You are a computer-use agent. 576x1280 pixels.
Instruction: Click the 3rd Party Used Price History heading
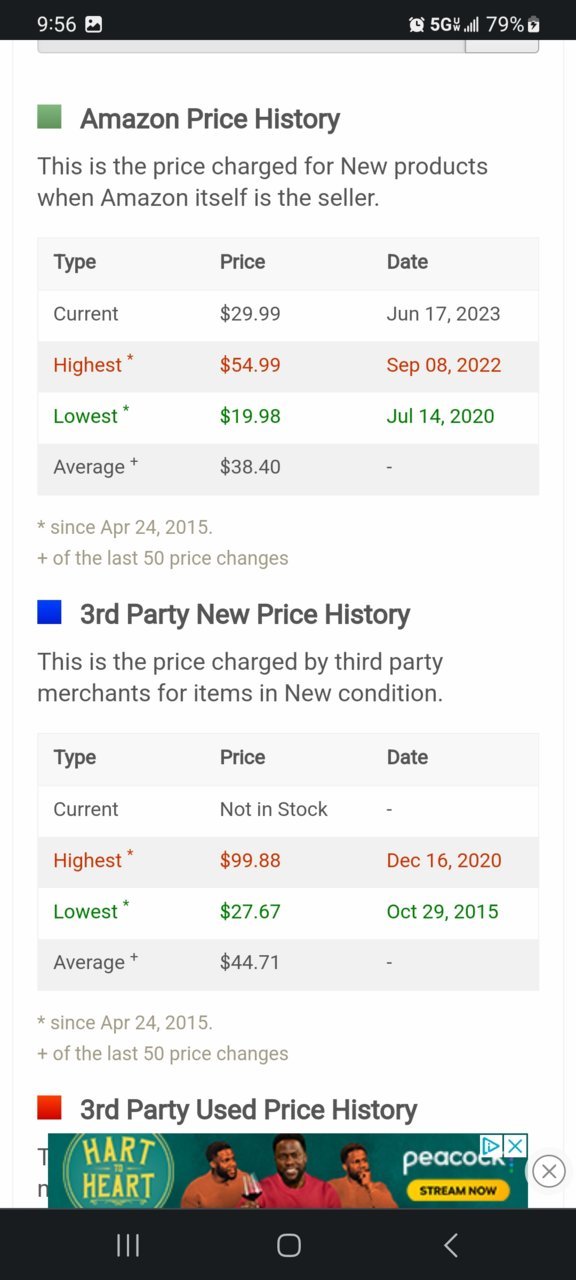248,1109
